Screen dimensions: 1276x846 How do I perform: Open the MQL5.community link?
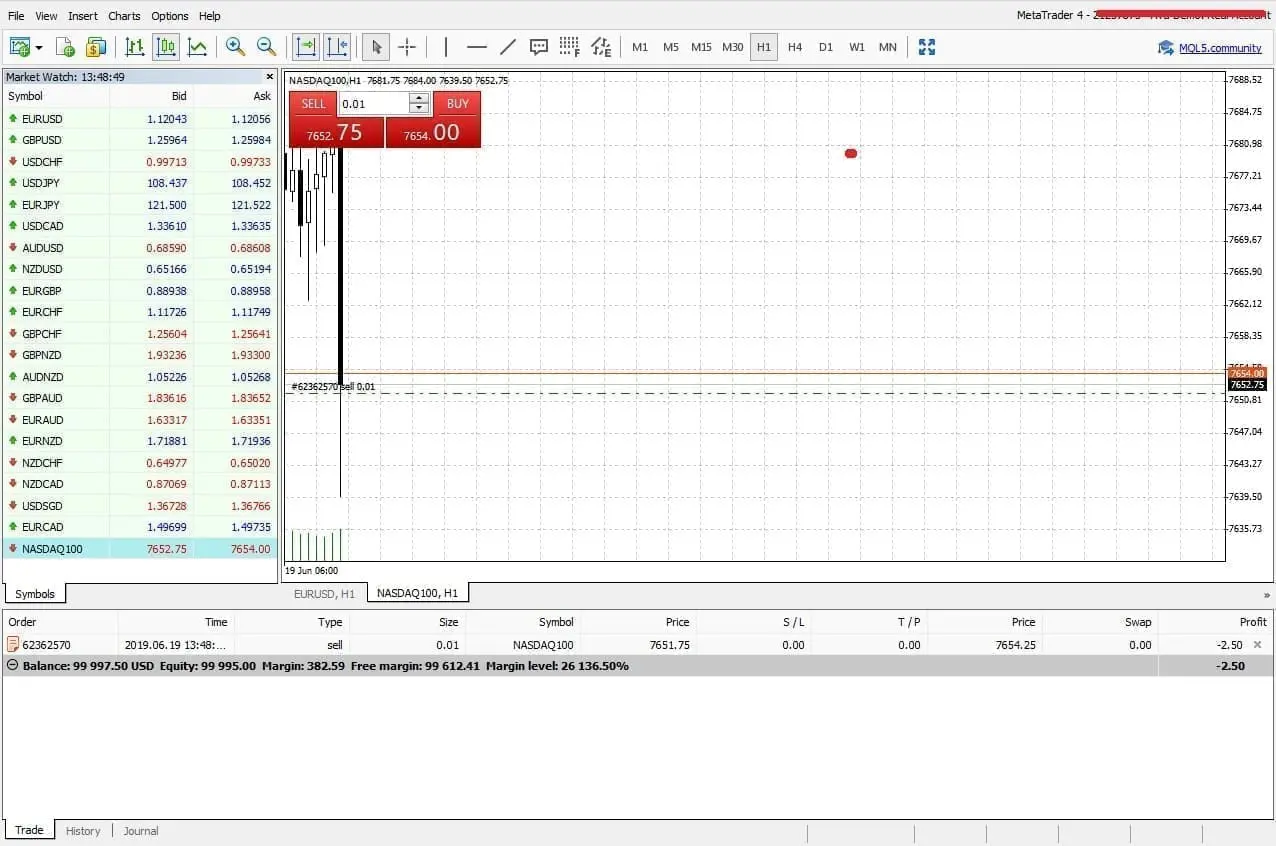click(1219, 47)
